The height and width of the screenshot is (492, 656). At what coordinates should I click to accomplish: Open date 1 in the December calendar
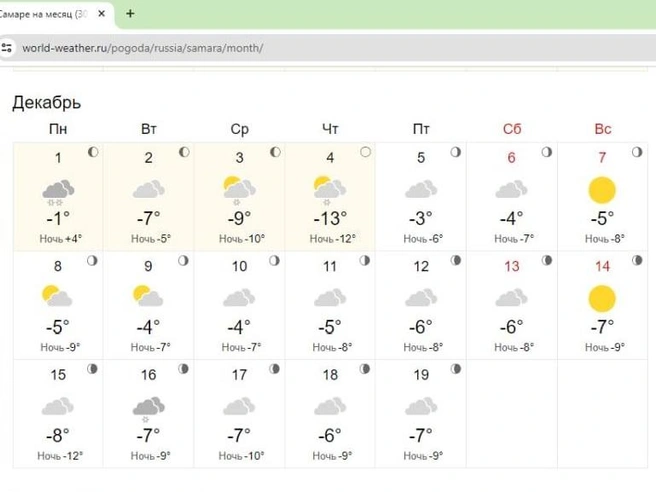[58, 158]
